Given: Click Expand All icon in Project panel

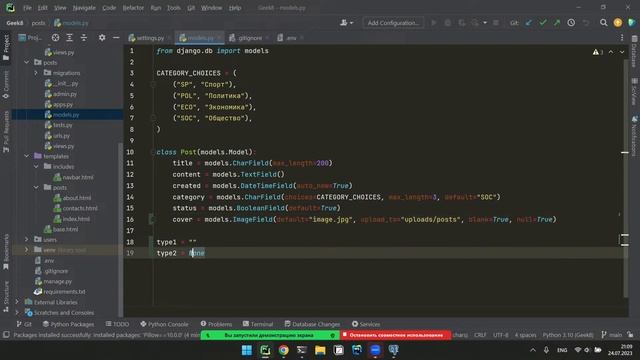Looking at the screenshot, I should tap(69, 38).
